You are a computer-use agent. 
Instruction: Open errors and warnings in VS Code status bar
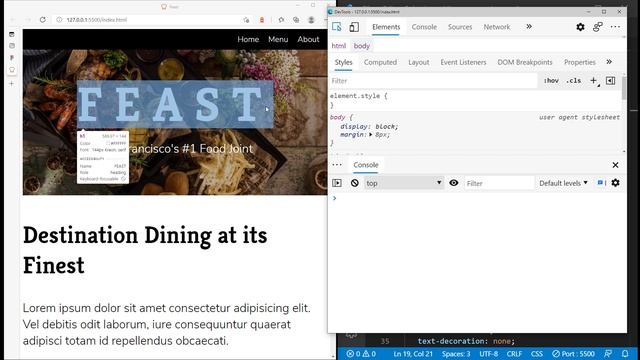[361, 354]
